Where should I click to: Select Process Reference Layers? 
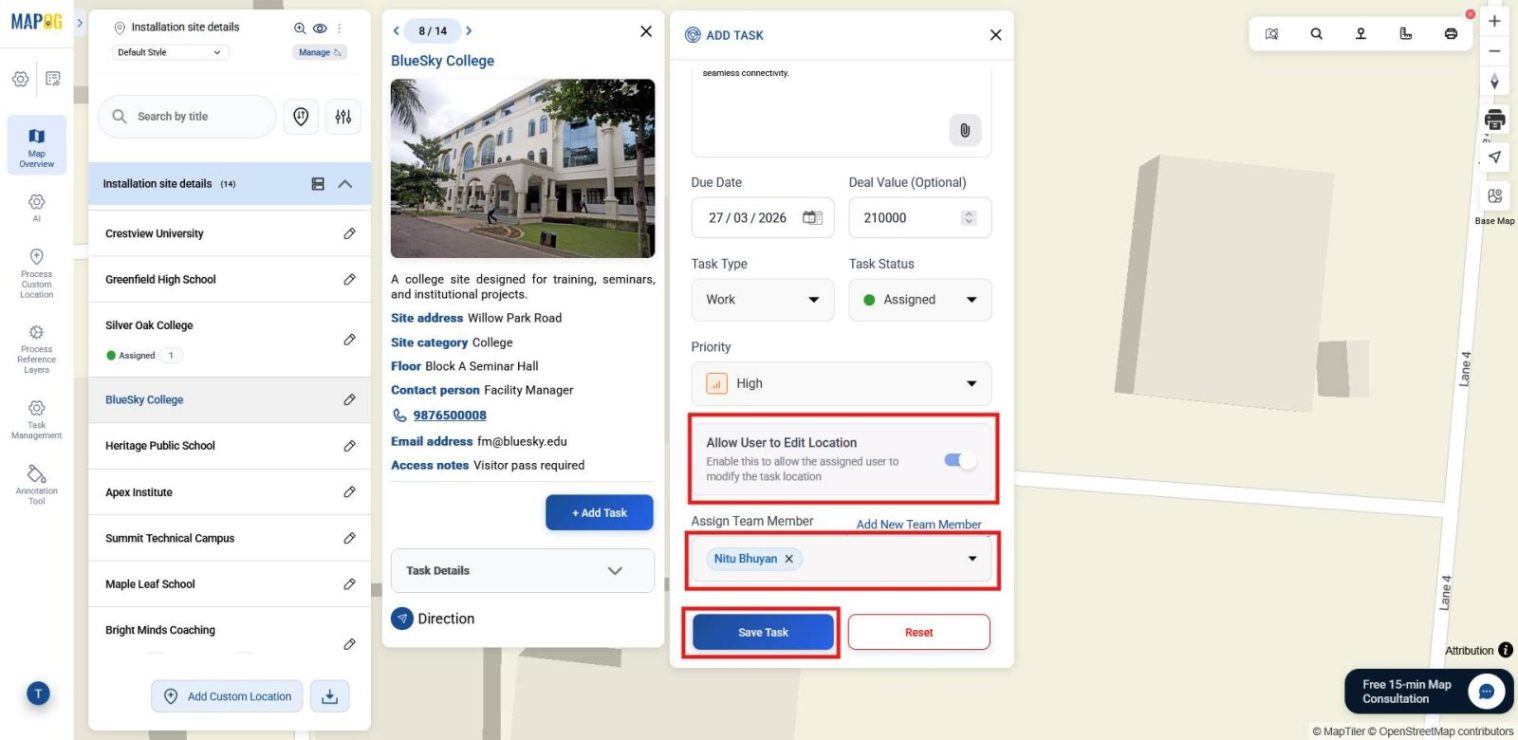(36, 345)
